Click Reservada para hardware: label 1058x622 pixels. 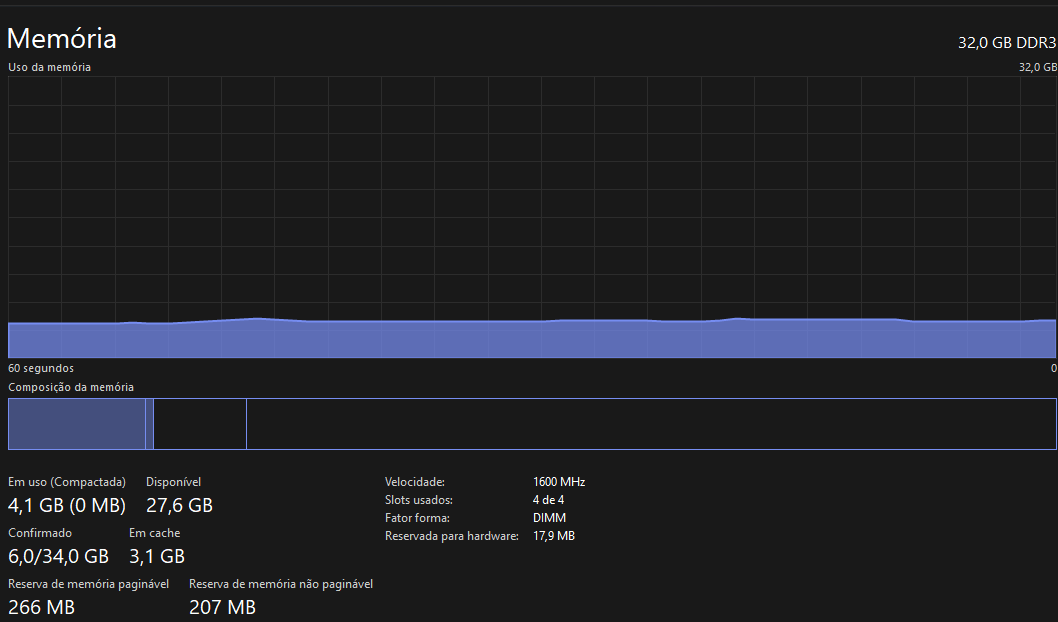[451, 536]
